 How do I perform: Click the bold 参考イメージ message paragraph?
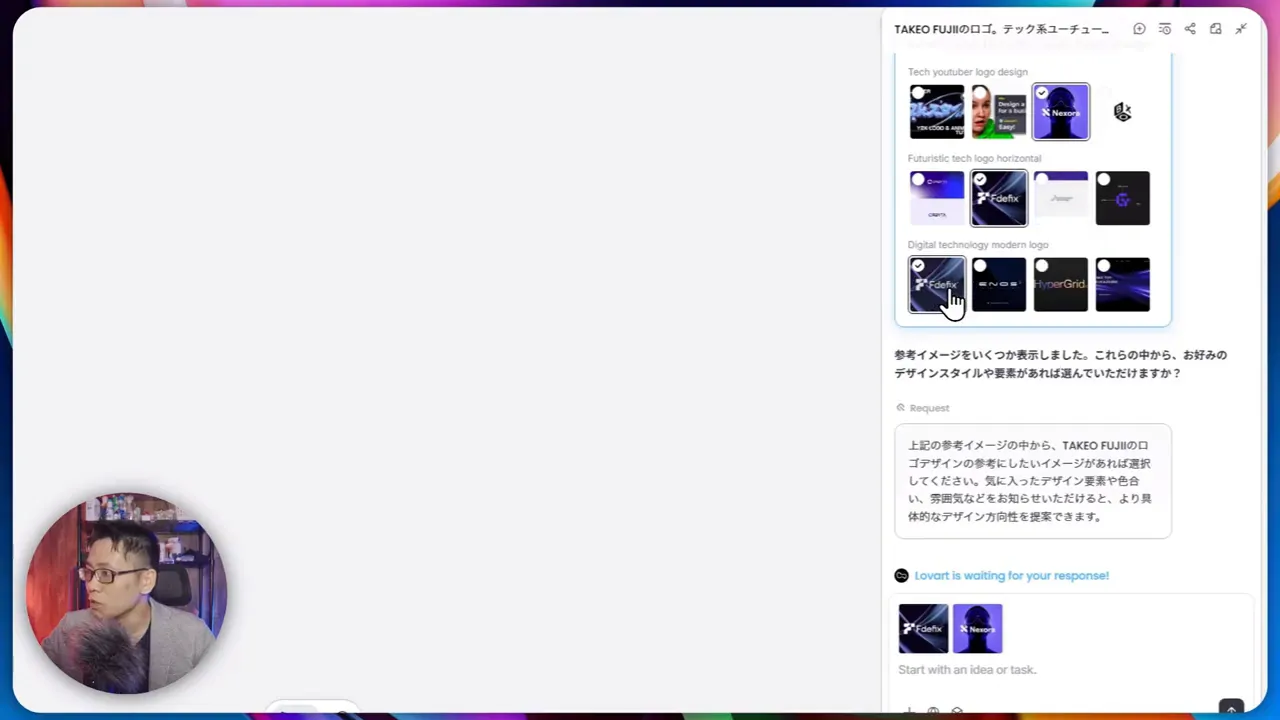1060,364
